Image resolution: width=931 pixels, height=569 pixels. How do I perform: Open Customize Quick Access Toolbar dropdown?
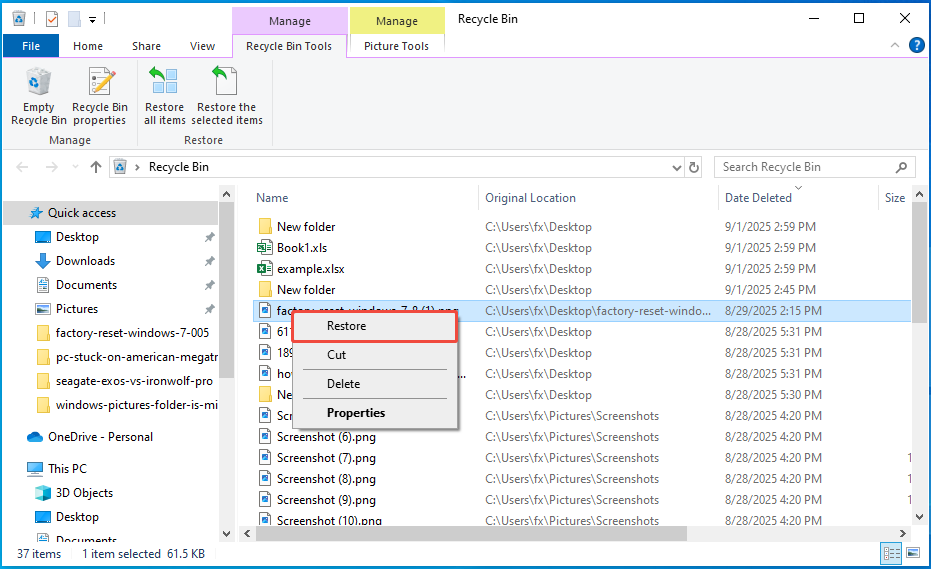(92, 19)
